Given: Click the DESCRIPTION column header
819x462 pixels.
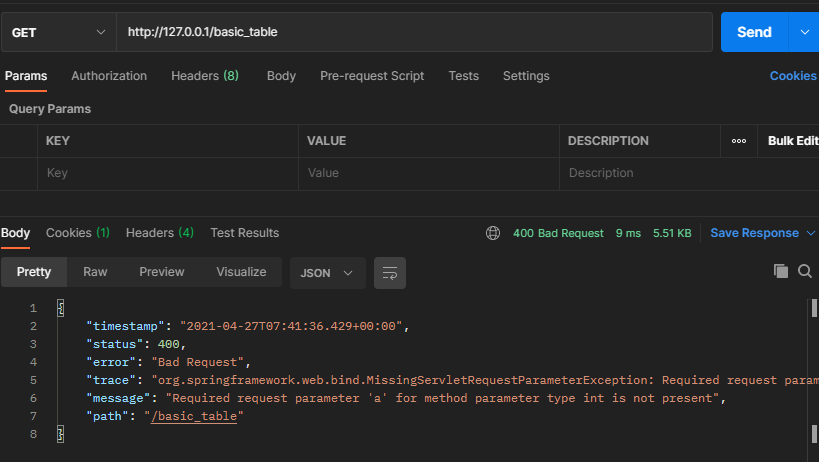Looking at the screenshot, I should point(608,141).
